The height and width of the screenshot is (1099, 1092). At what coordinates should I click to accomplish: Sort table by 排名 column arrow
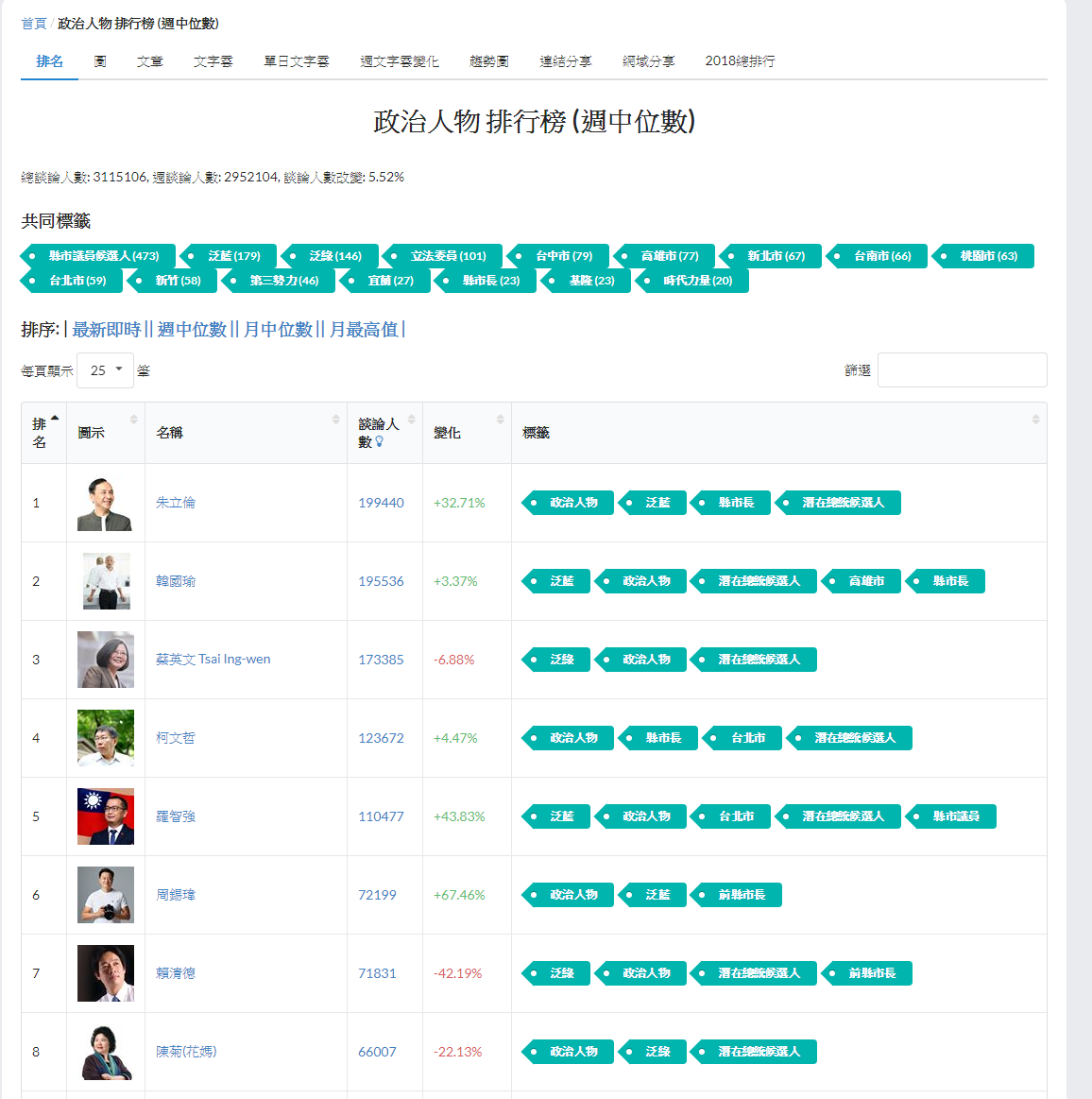(56, 420)
